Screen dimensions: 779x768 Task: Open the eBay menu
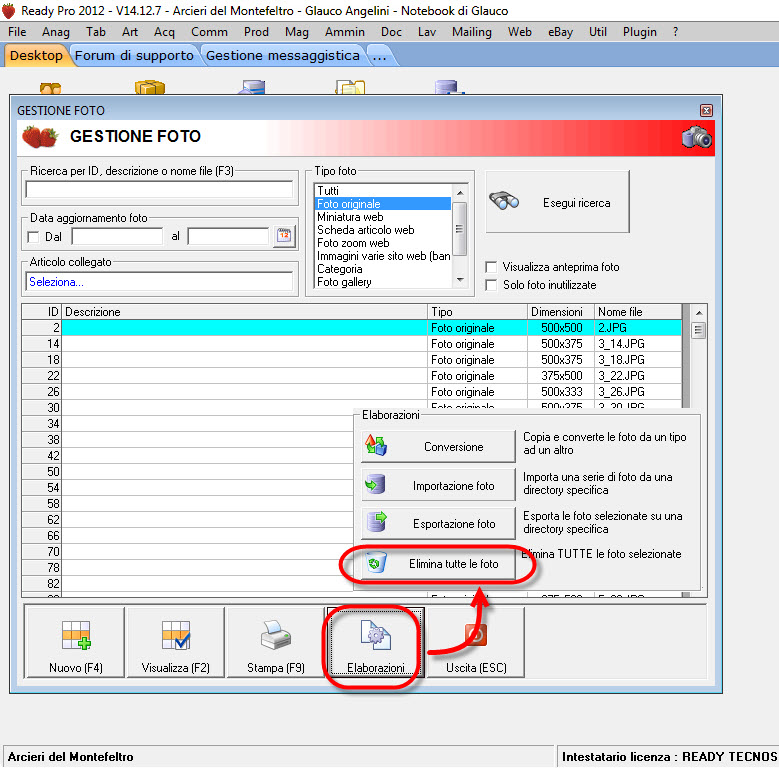pos(560,32)
